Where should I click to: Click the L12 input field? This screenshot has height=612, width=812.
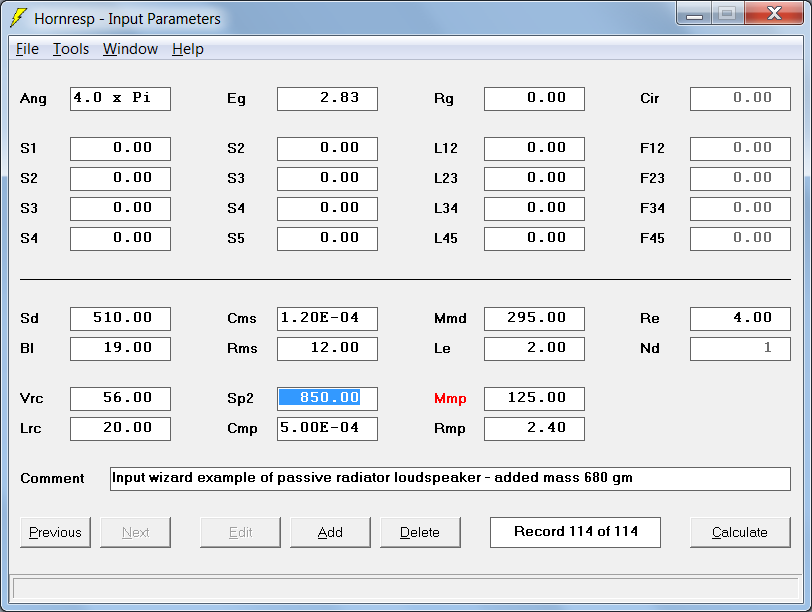click(x=534, y=149)
